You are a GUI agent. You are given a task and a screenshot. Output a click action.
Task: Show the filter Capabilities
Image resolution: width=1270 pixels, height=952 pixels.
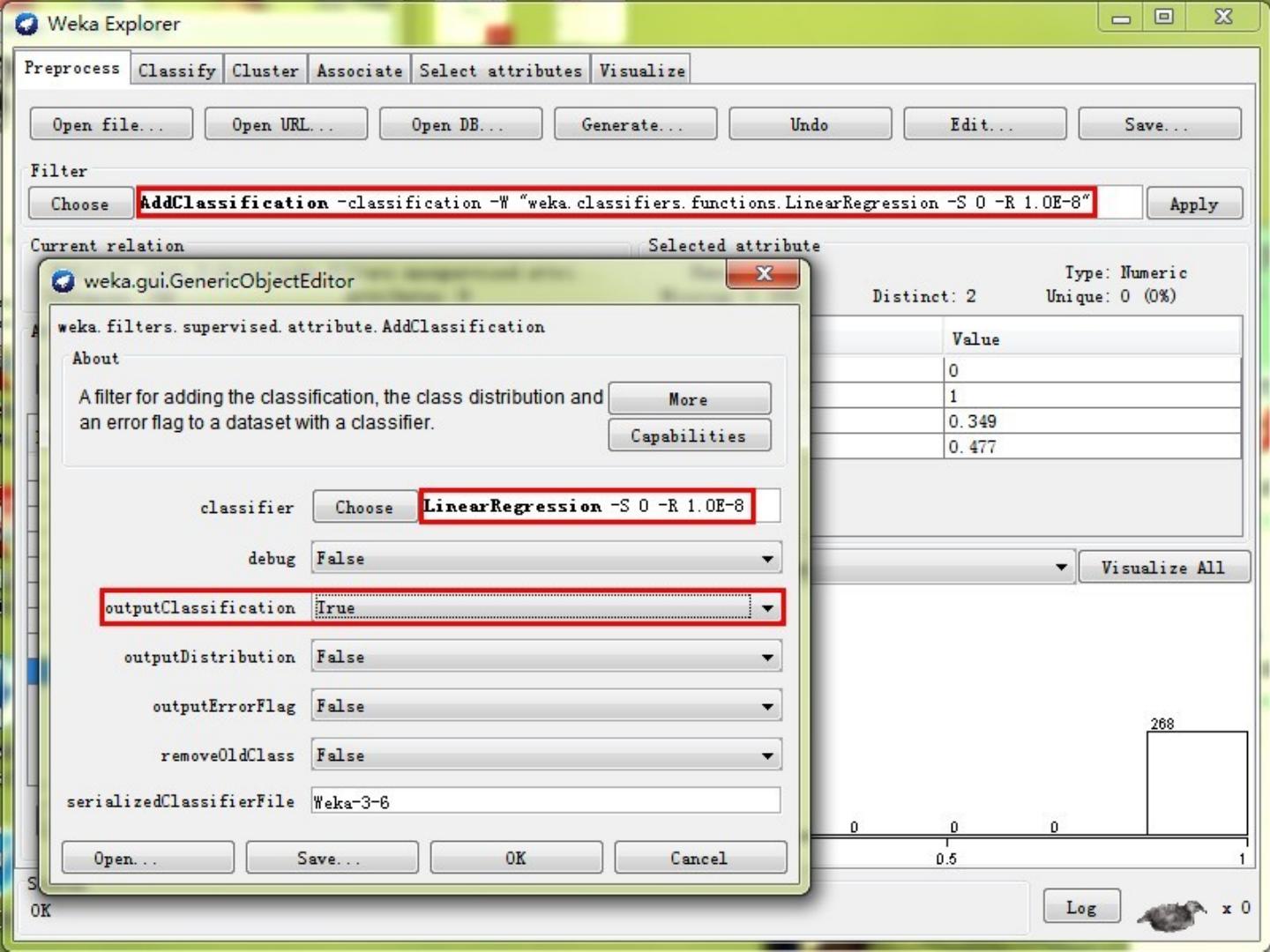tap(689, 435)
